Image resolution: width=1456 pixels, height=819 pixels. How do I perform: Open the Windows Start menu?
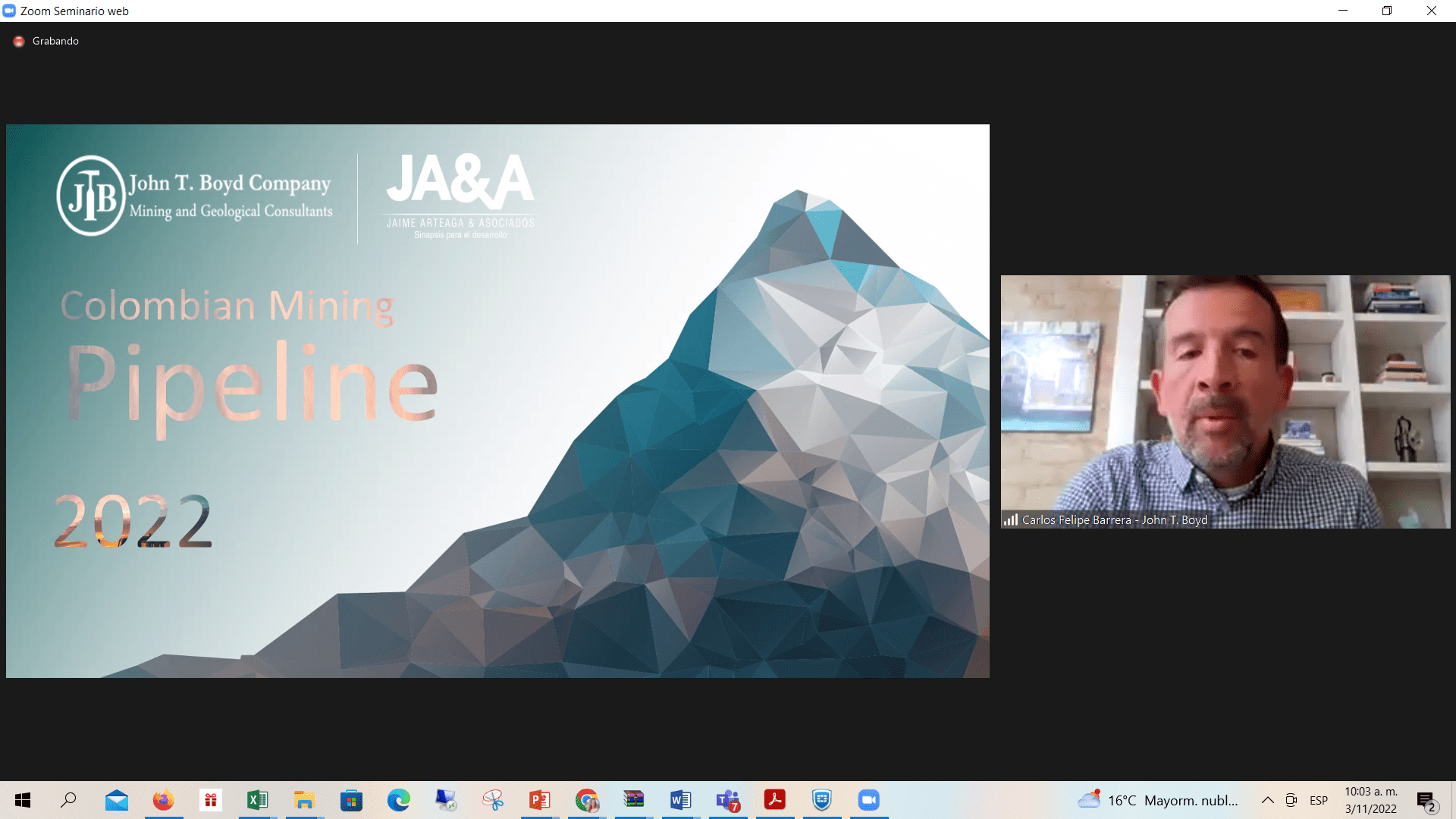pyautogui.click(x=23, y=800)
